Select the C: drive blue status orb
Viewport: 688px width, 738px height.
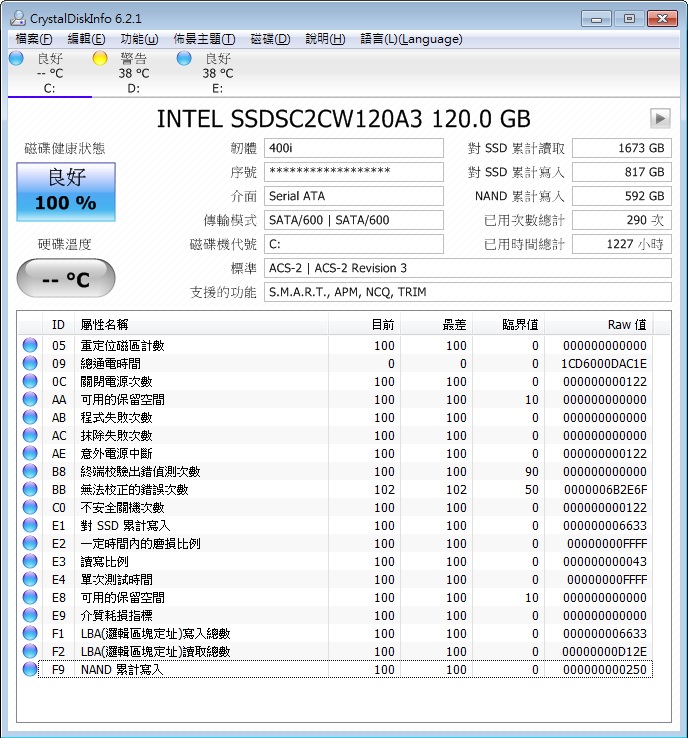click(16, 58)
